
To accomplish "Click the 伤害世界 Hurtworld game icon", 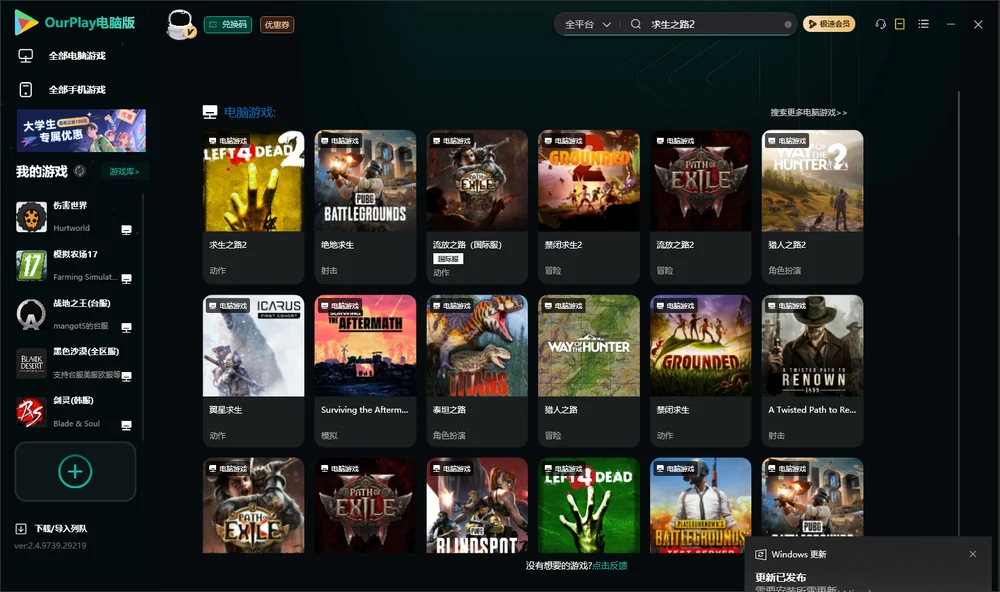I will click(31, 217).
